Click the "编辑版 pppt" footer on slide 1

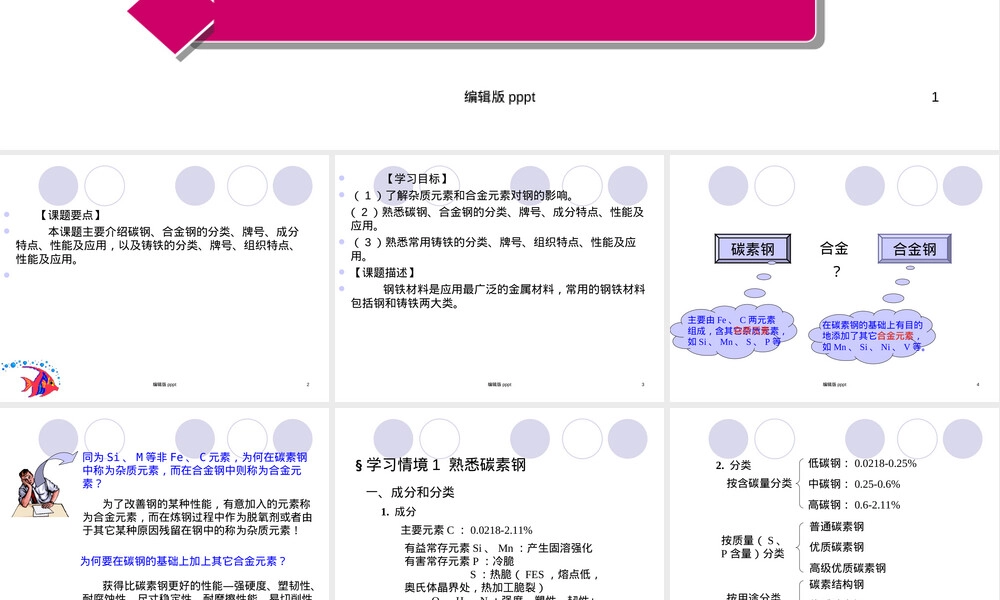point(499,97)
